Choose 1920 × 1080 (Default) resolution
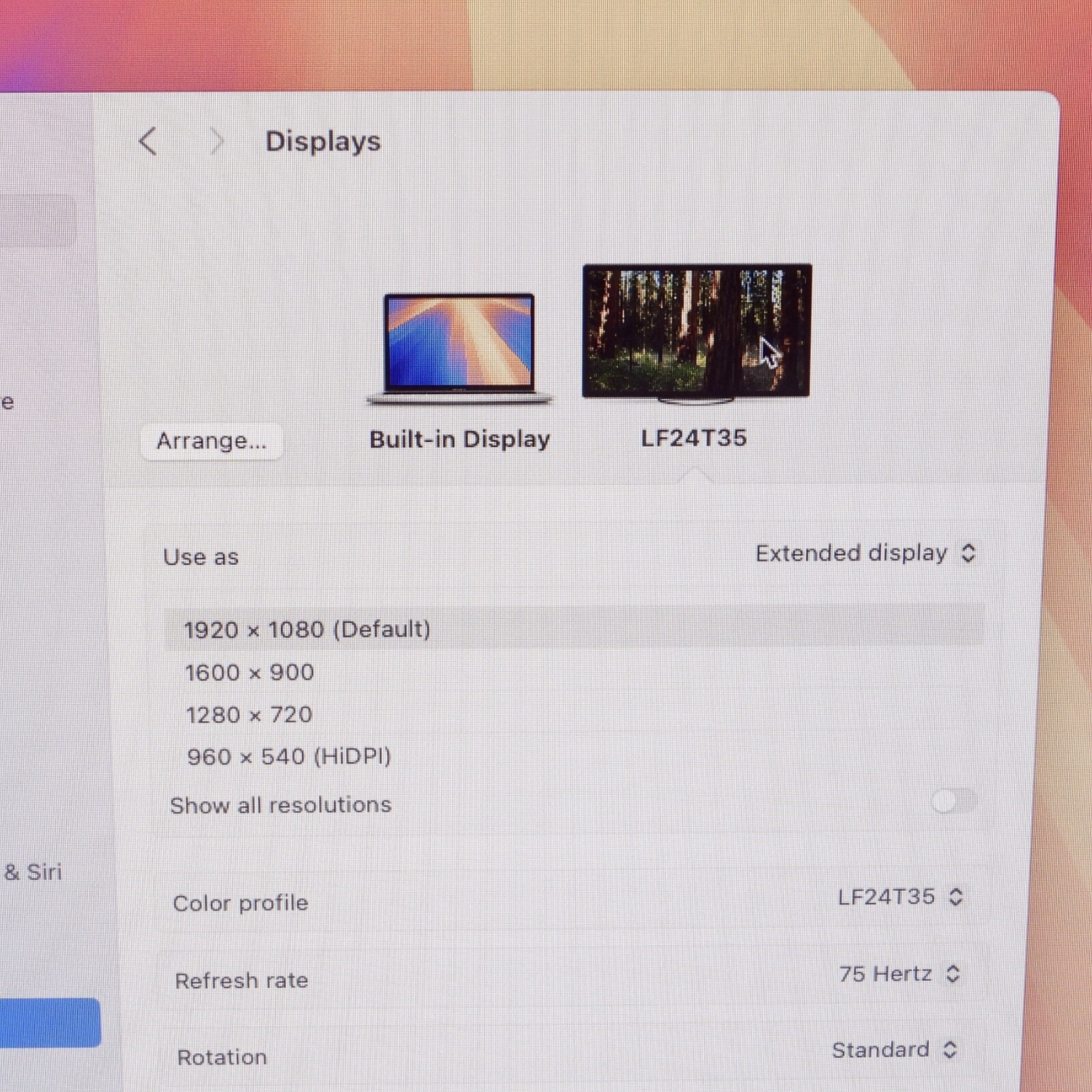Image resolution: width=1092 pixels, height=1092 pixels. 574,629
